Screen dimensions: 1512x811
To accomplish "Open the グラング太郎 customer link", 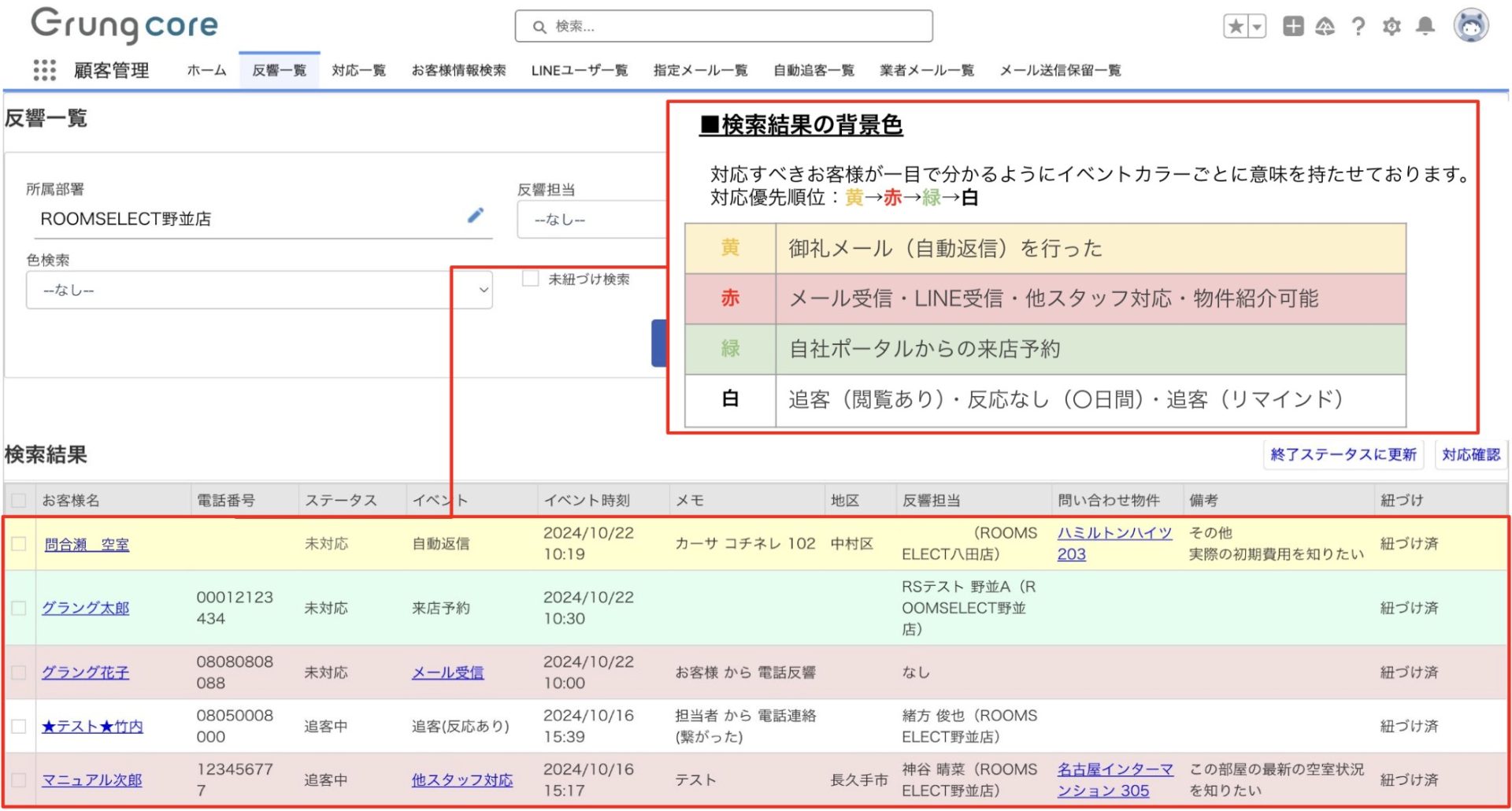I will [85, 608].
